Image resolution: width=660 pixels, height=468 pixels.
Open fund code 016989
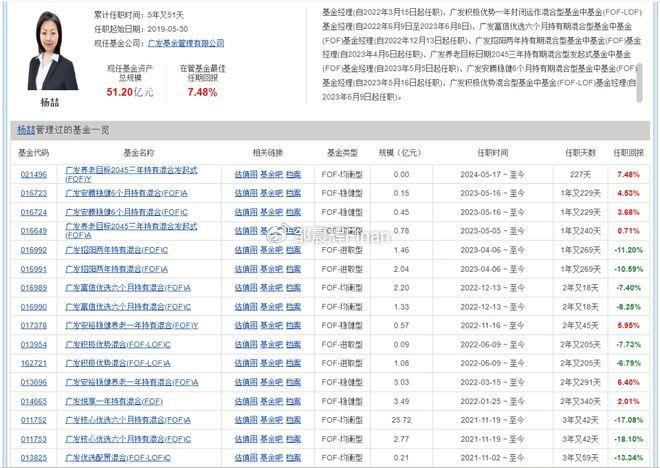[x=34, y=288]
